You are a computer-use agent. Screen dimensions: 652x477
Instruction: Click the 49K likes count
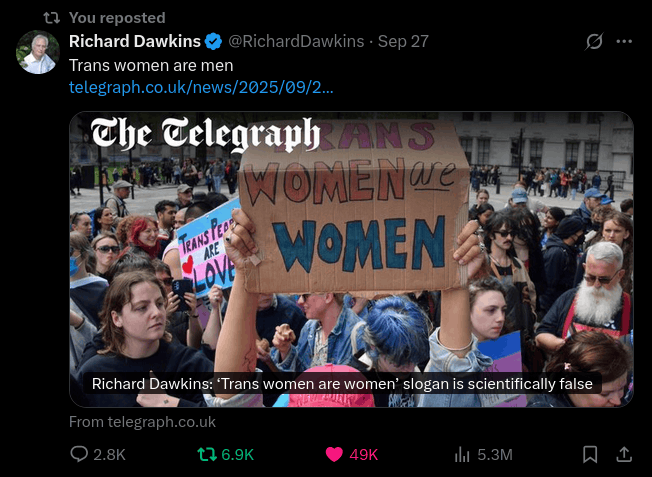[x=364, y=455]
